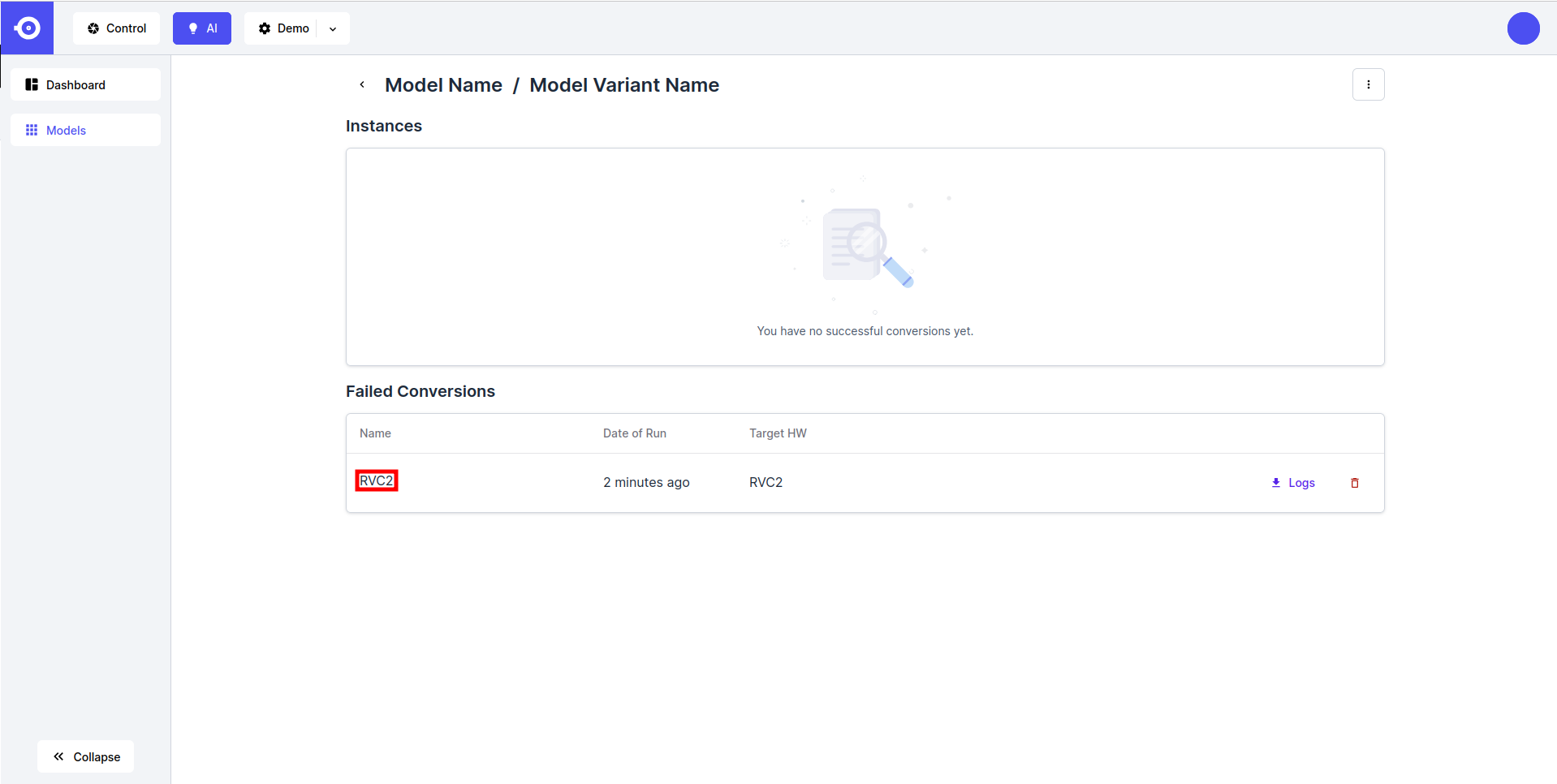
Task: Click the Target HW column header
Action: 777,433
